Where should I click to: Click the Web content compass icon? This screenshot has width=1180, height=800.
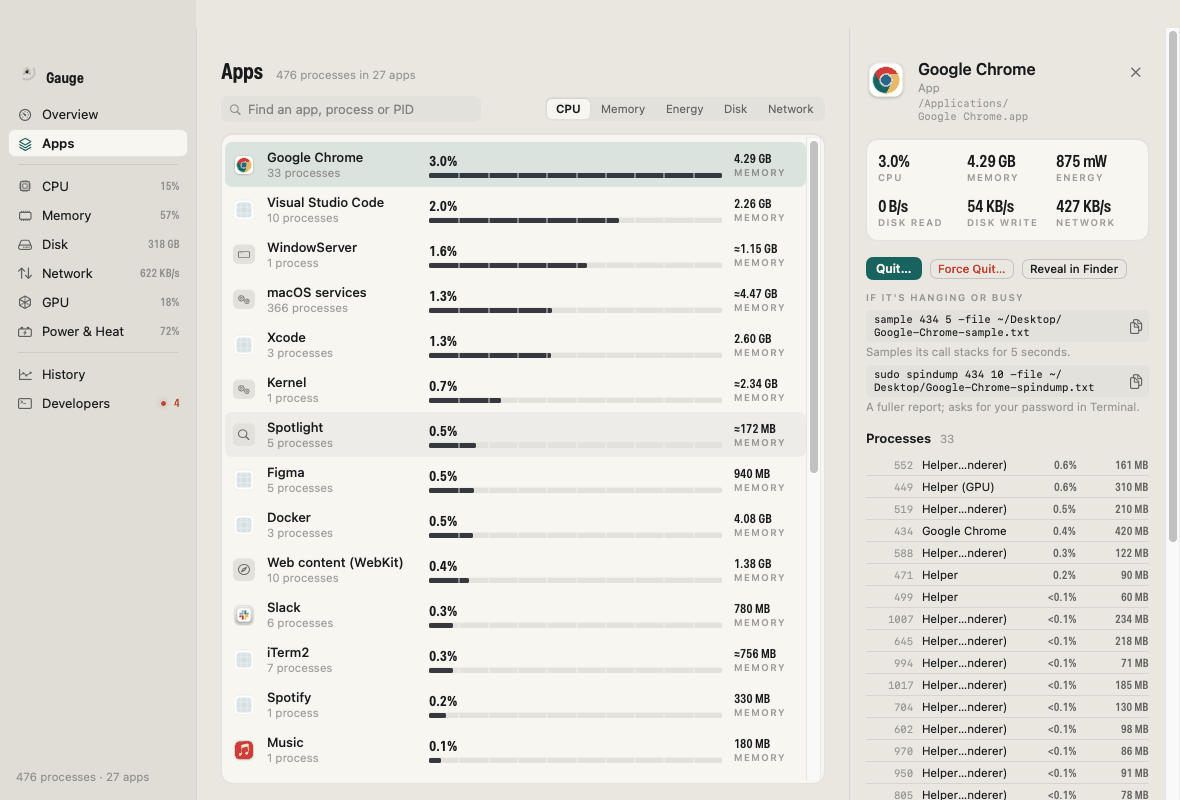point(244,570)
